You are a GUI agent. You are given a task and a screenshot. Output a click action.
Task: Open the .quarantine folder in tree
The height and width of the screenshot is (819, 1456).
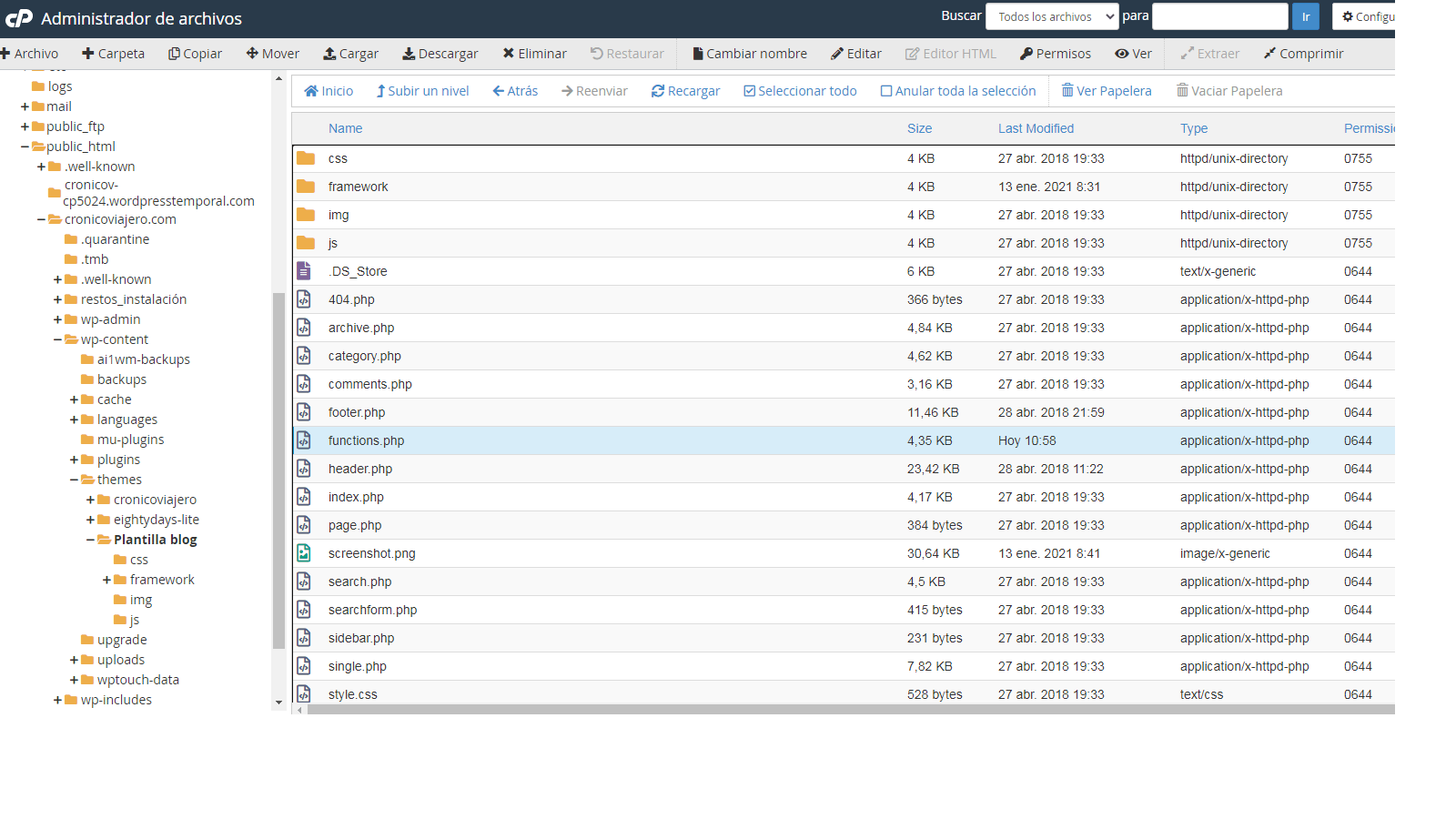[107, 239]
